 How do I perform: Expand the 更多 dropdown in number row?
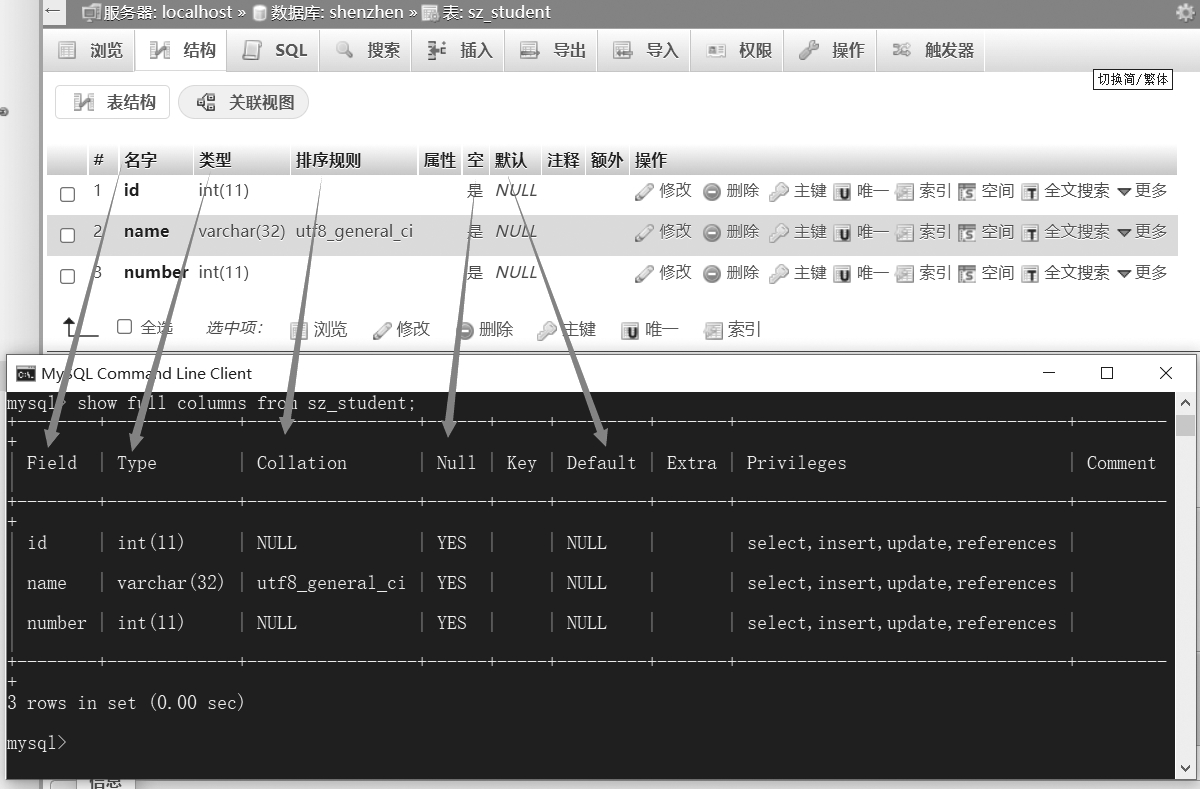(1142, 272)
